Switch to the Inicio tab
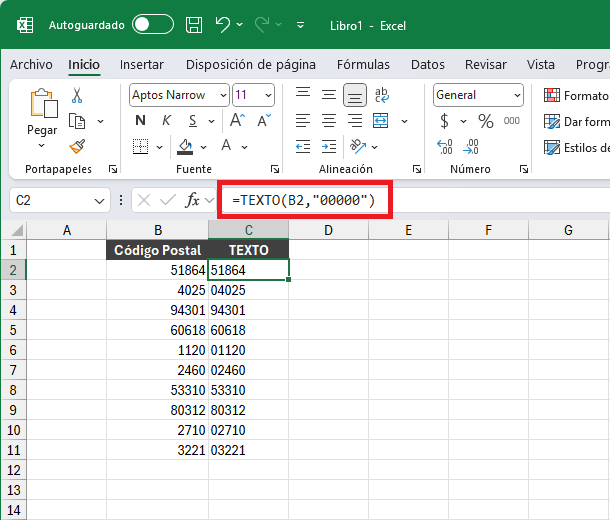Viewport: 610px width, 520px height. click(84, 64)
